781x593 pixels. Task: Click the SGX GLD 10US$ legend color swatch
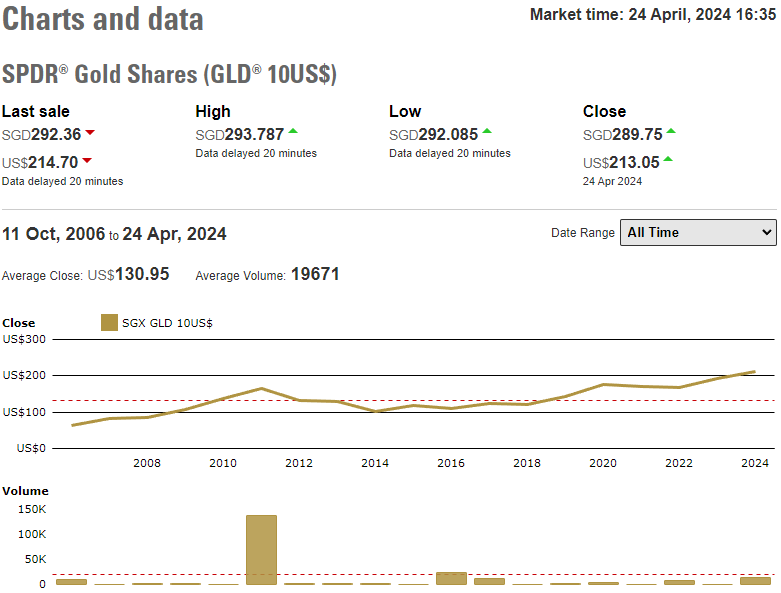pyautogui.click(x=109, y=323)
